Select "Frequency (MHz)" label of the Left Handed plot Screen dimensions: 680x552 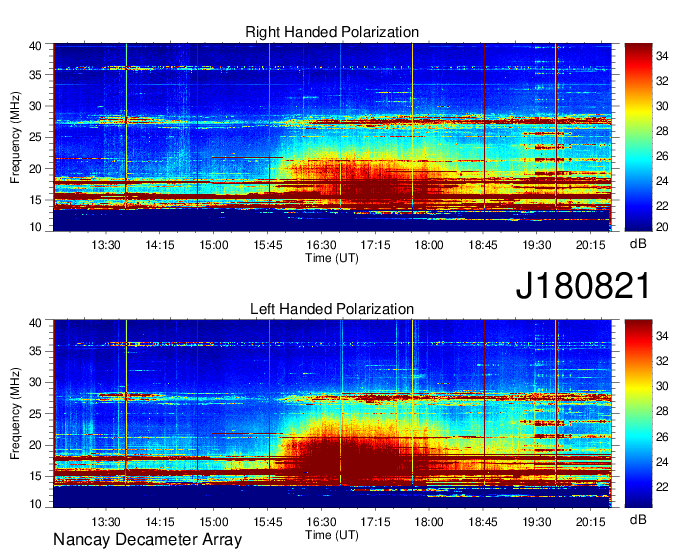(x=15, y=414)
